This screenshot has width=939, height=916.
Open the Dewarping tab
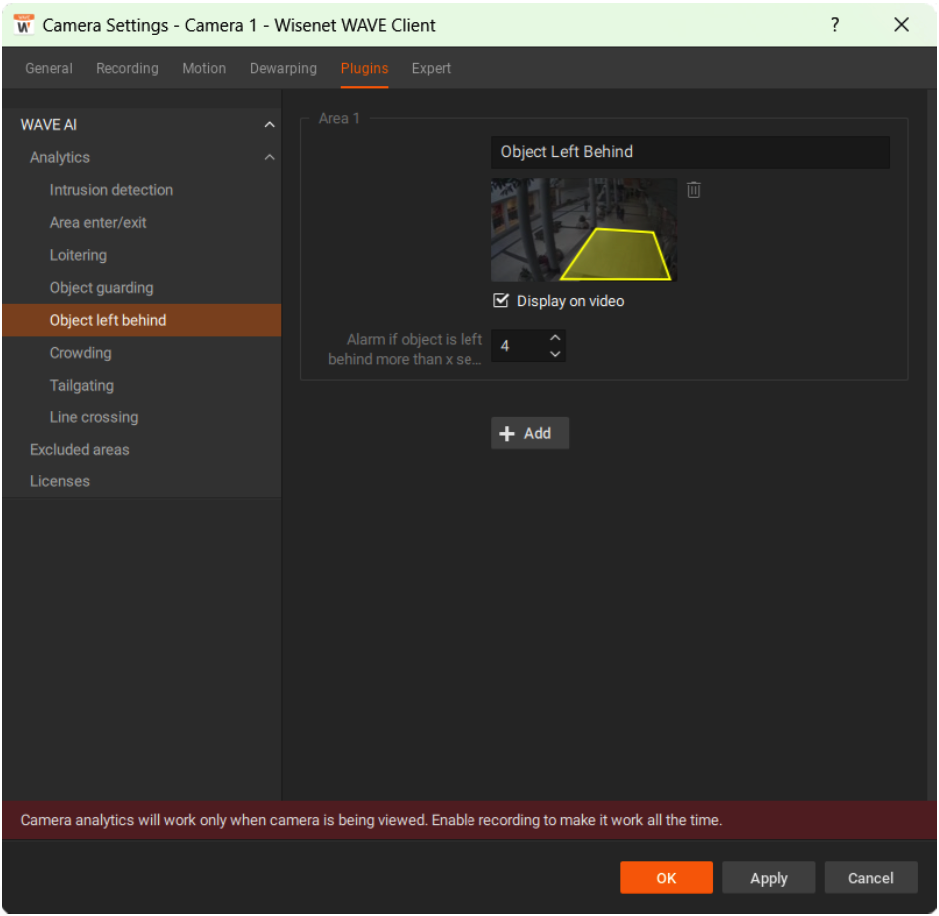click(283, 68)
